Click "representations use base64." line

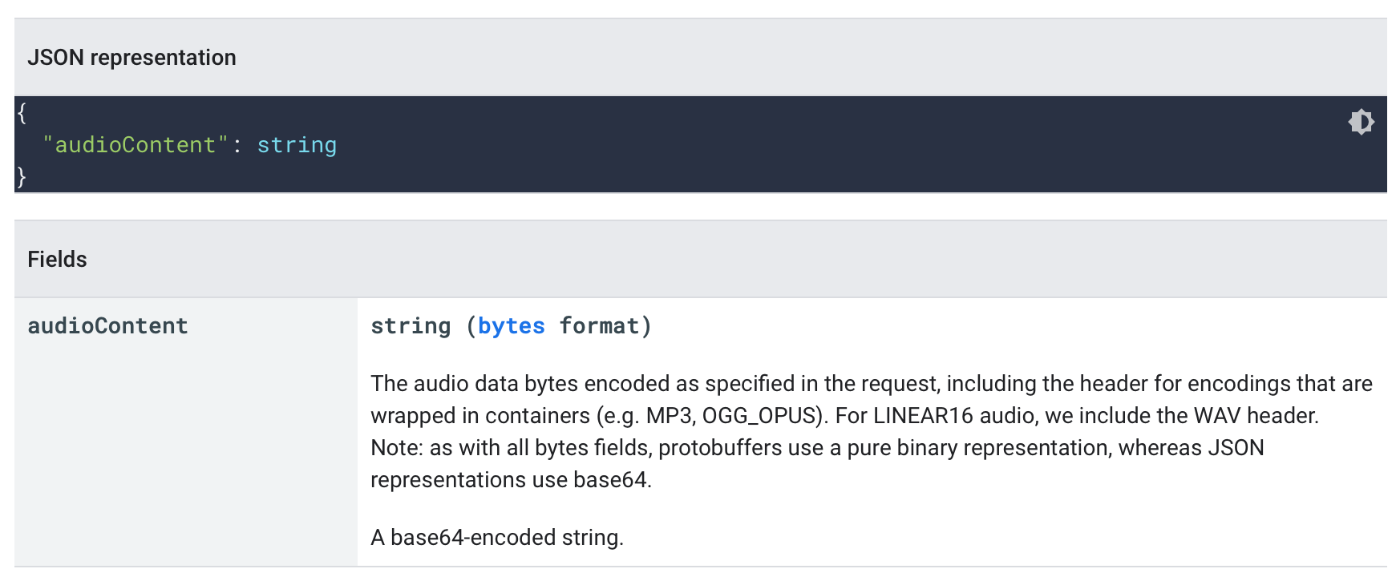tap(511, 480)
